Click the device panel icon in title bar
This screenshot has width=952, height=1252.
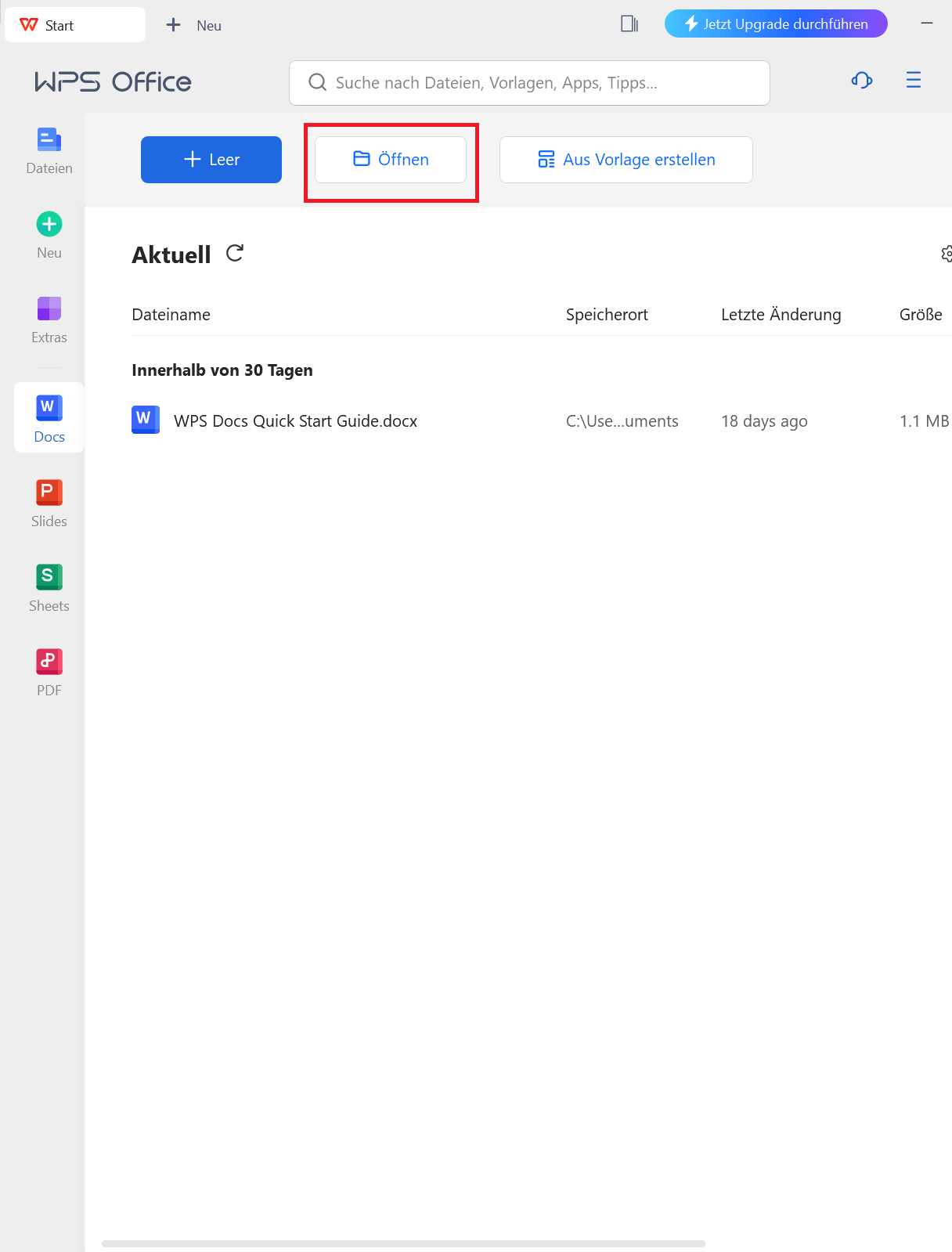tap(629, 24)
